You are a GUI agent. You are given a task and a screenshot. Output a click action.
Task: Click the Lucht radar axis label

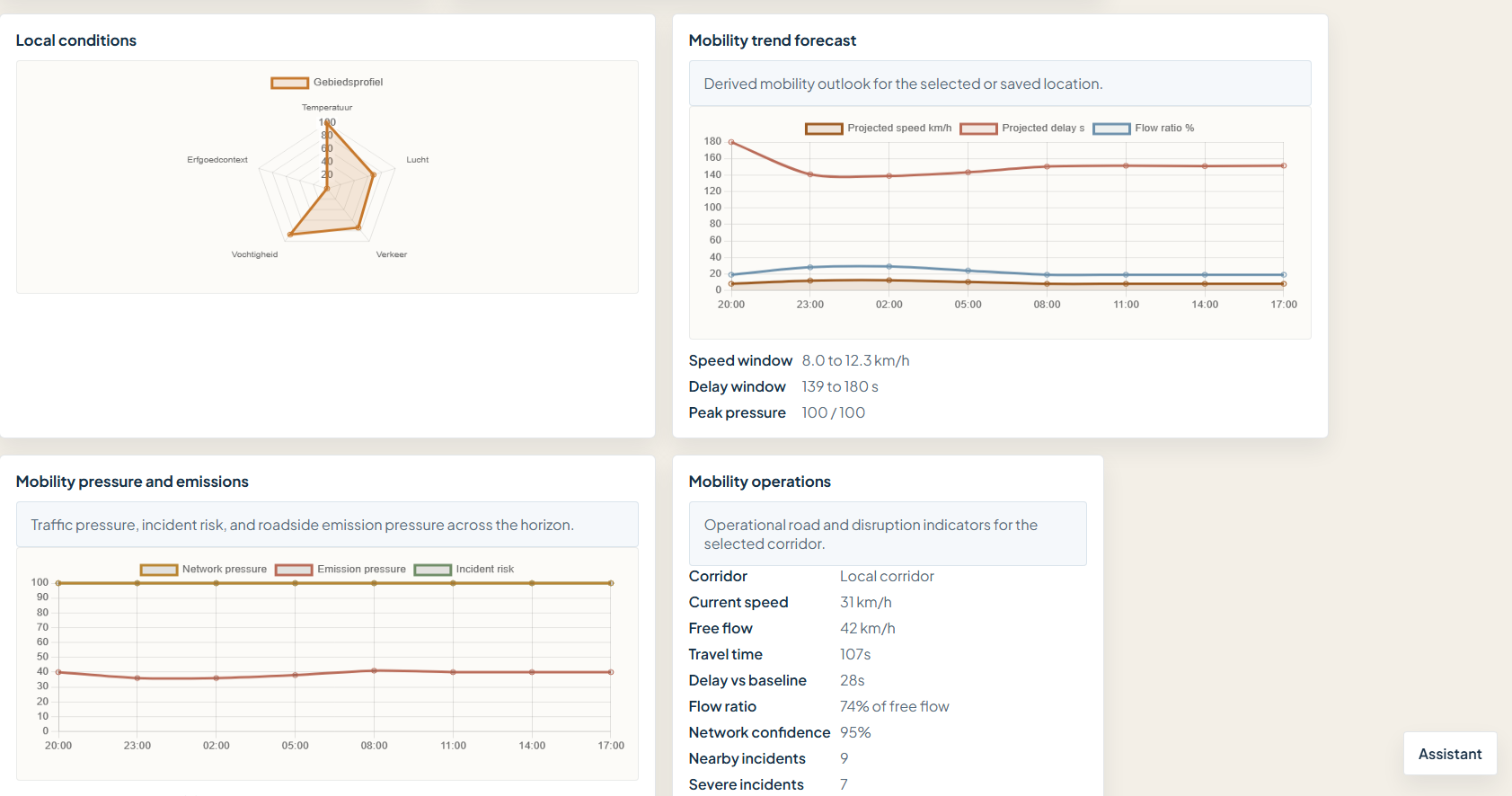click(x=418, y=160)
